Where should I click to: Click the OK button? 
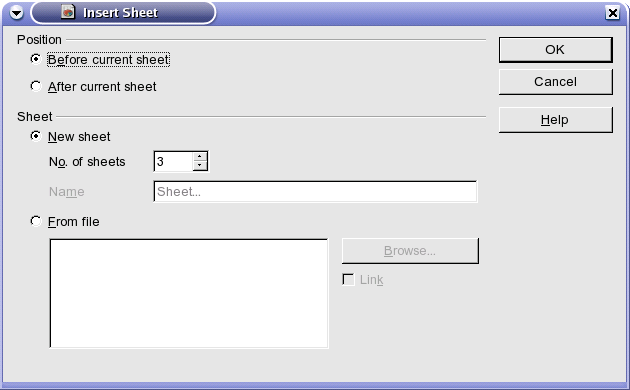(556, 50)
